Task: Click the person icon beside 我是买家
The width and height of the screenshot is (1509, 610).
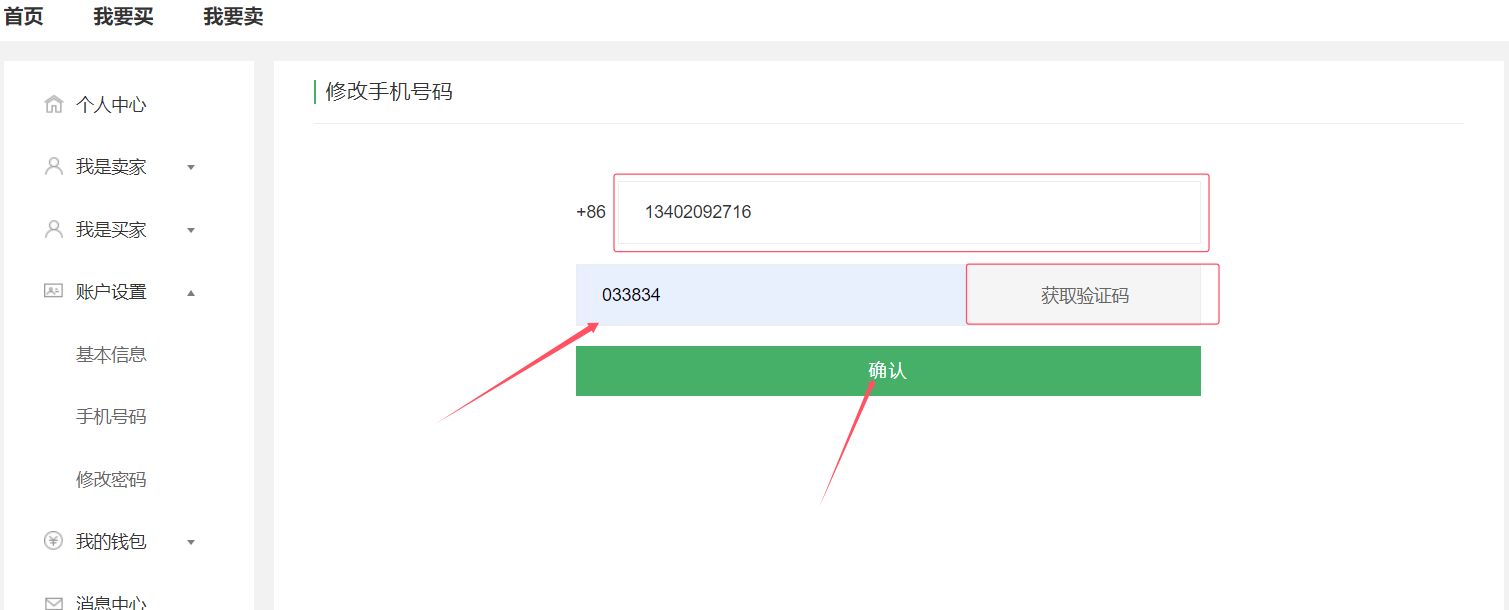Action: tap(54, 230)
